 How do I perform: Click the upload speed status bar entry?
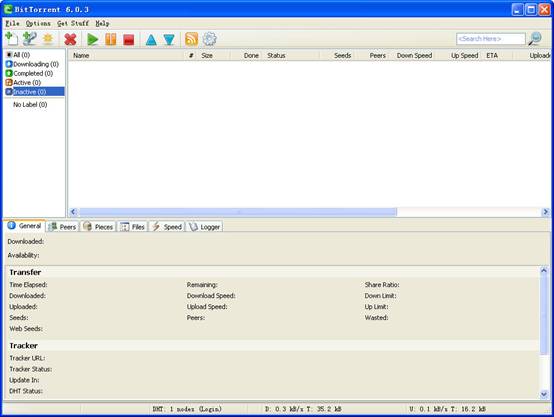pos(447,409)
